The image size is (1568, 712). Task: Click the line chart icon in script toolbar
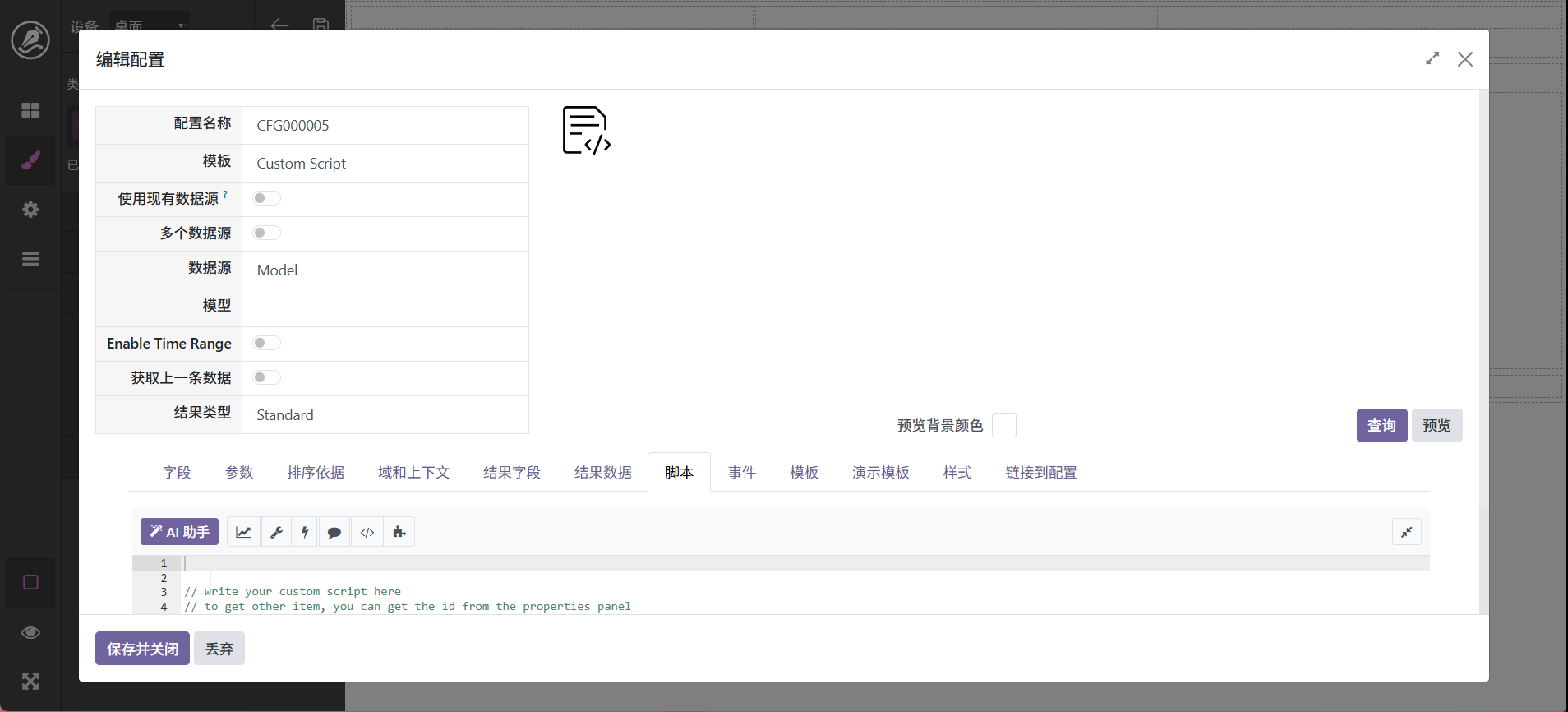click(243, 532)
